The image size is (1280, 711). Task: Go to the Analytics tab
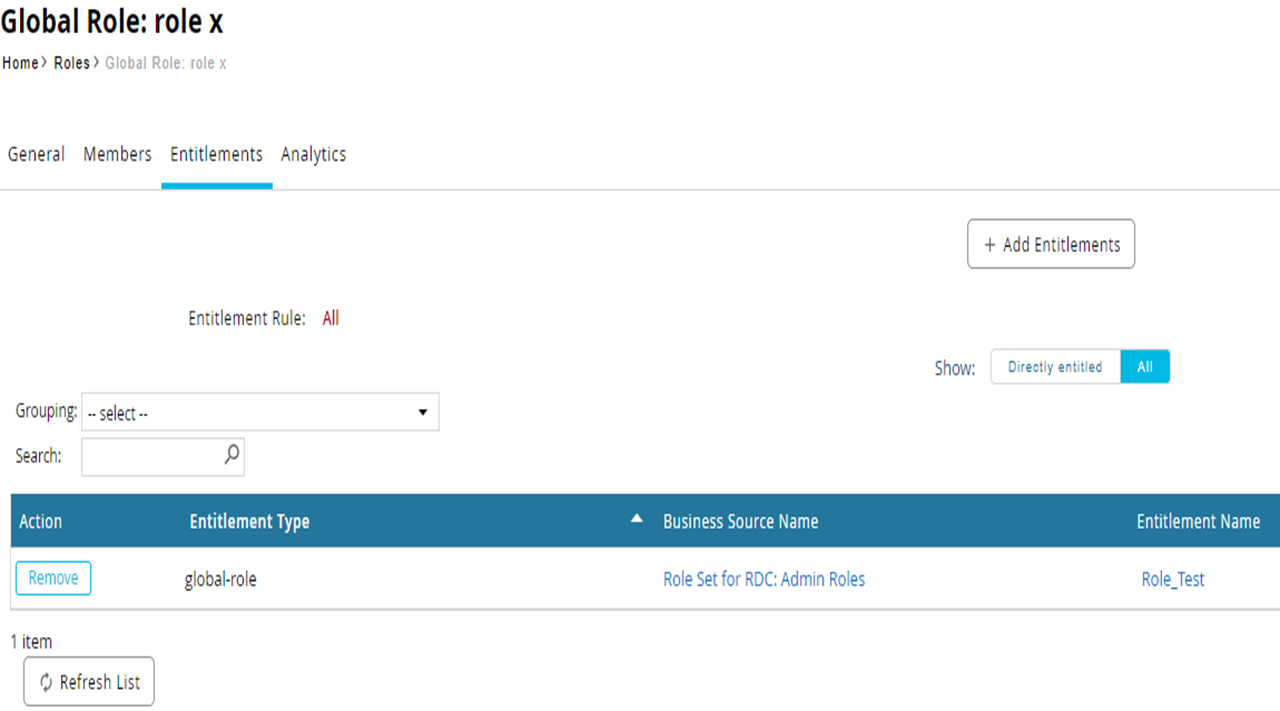313,154
